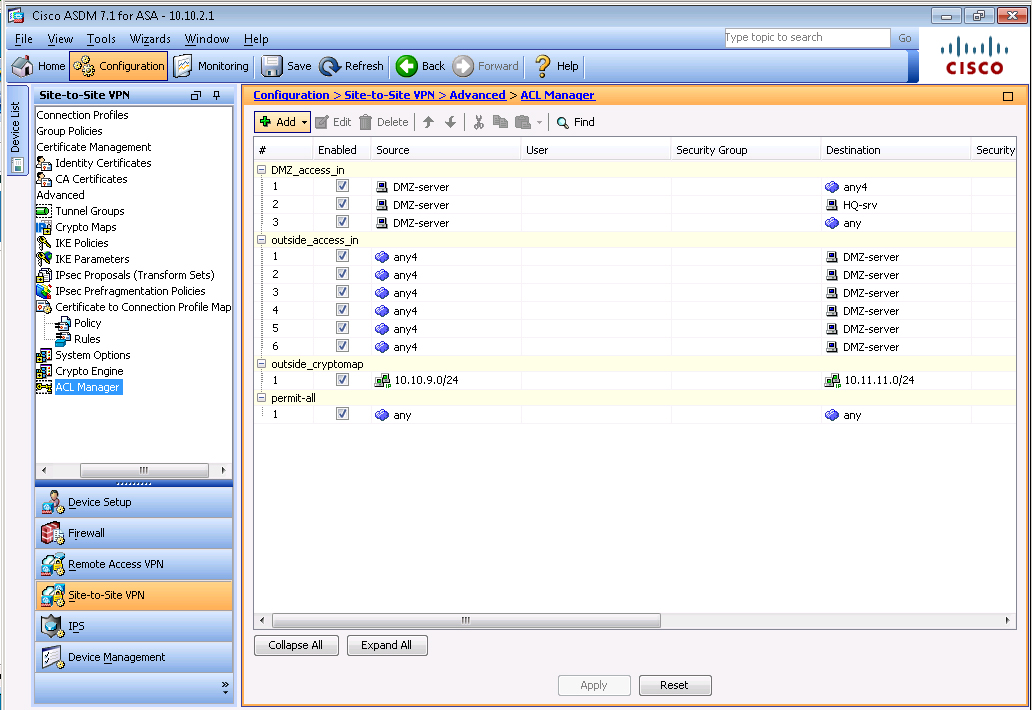The image size is (1032, 710).
Task: Move rule up with arrow icon
Action: 428,122
